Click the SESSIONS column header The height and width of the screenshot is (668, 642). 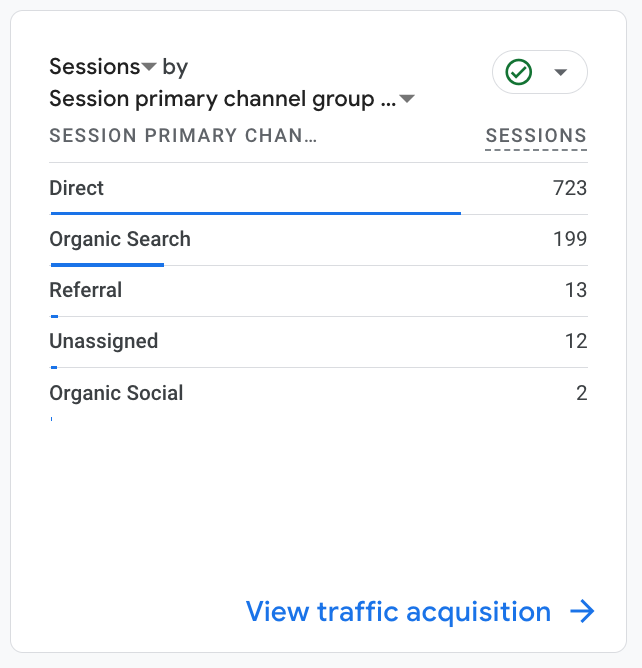(536, 136)
